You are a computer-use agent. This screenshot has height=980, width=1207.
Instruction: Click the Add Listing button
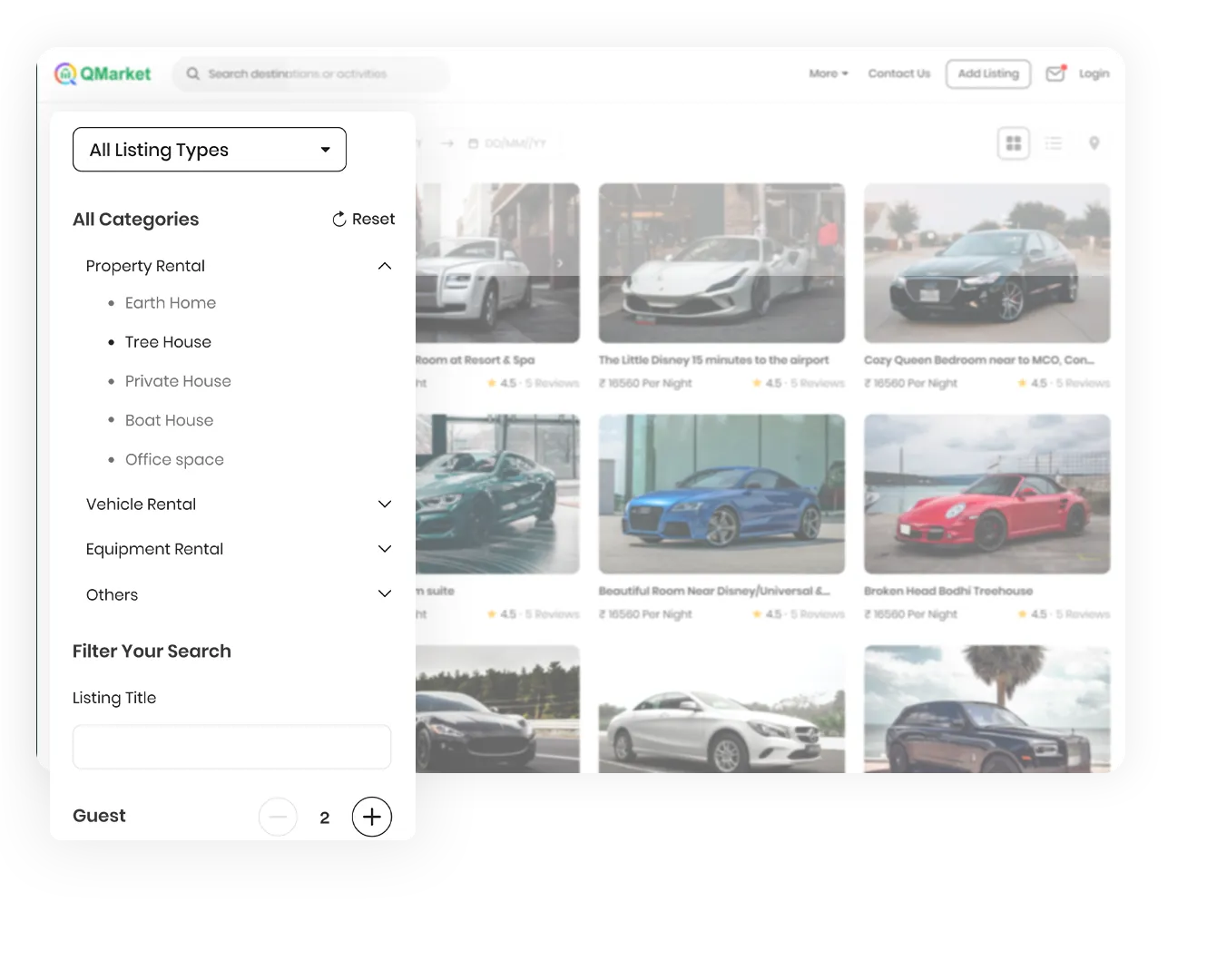click(x=988, y=73)
